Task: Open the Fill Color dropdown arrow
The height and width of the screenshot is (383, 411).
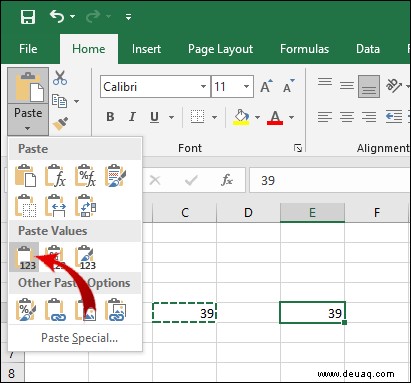Action: click(257, 117)
